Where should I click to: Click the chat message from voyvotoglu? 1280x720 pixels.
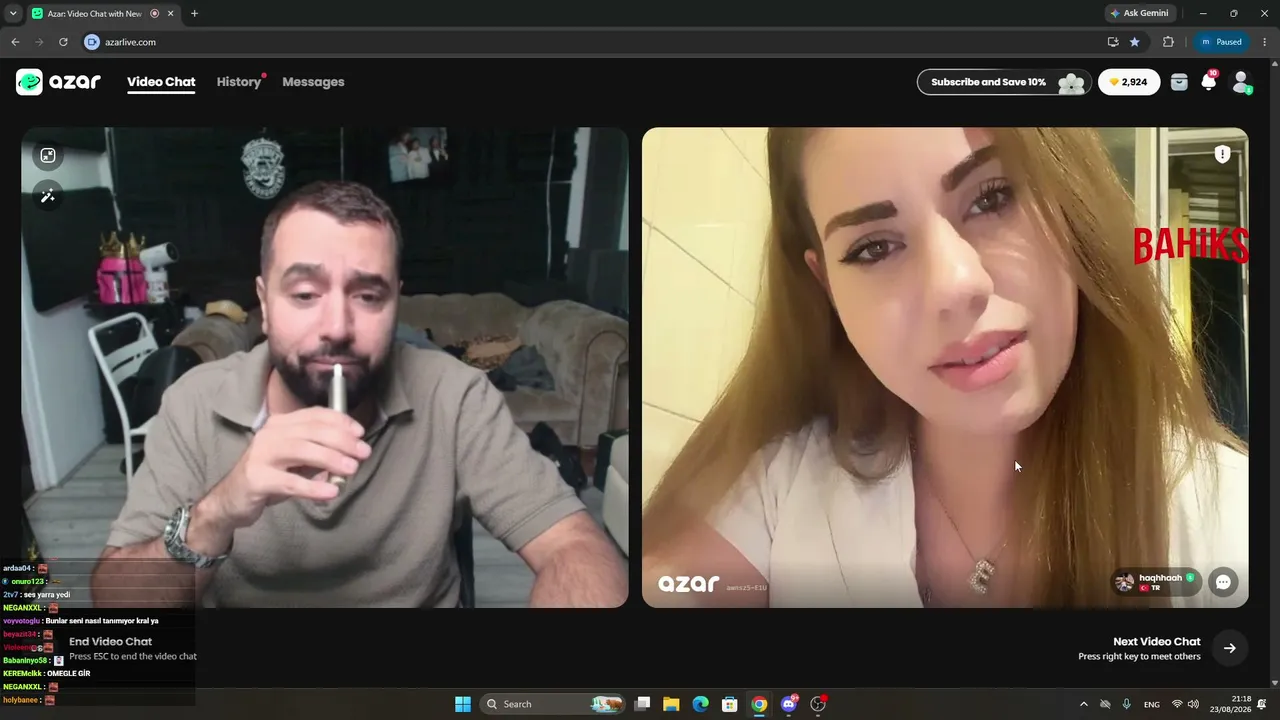[x=80, y=621]
